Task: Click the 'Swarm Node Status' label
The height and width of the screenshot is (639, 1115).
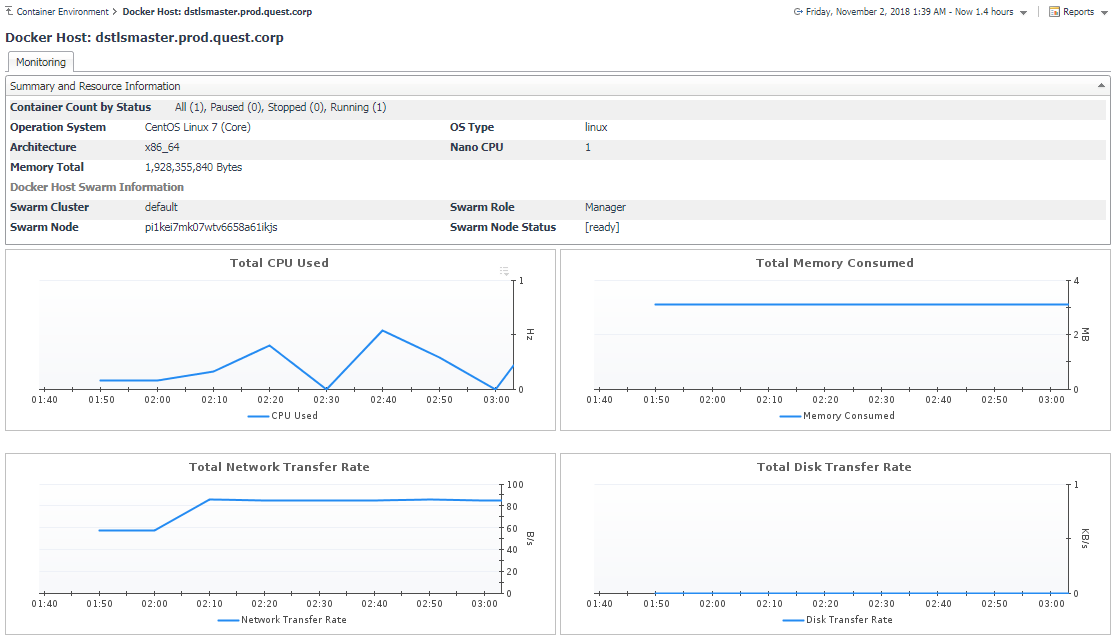Action: (503, 227)
